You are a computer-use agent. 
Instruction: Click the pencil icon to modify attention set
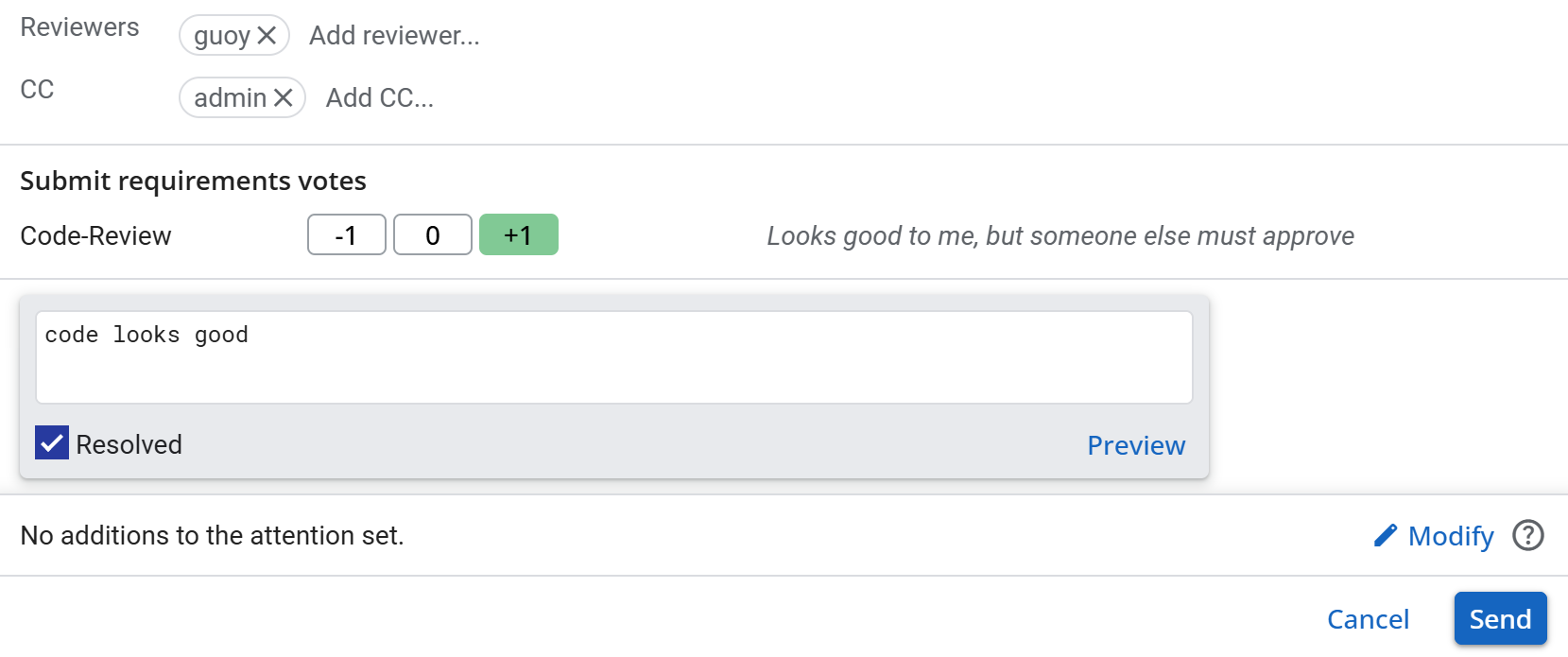point(1386,536)
